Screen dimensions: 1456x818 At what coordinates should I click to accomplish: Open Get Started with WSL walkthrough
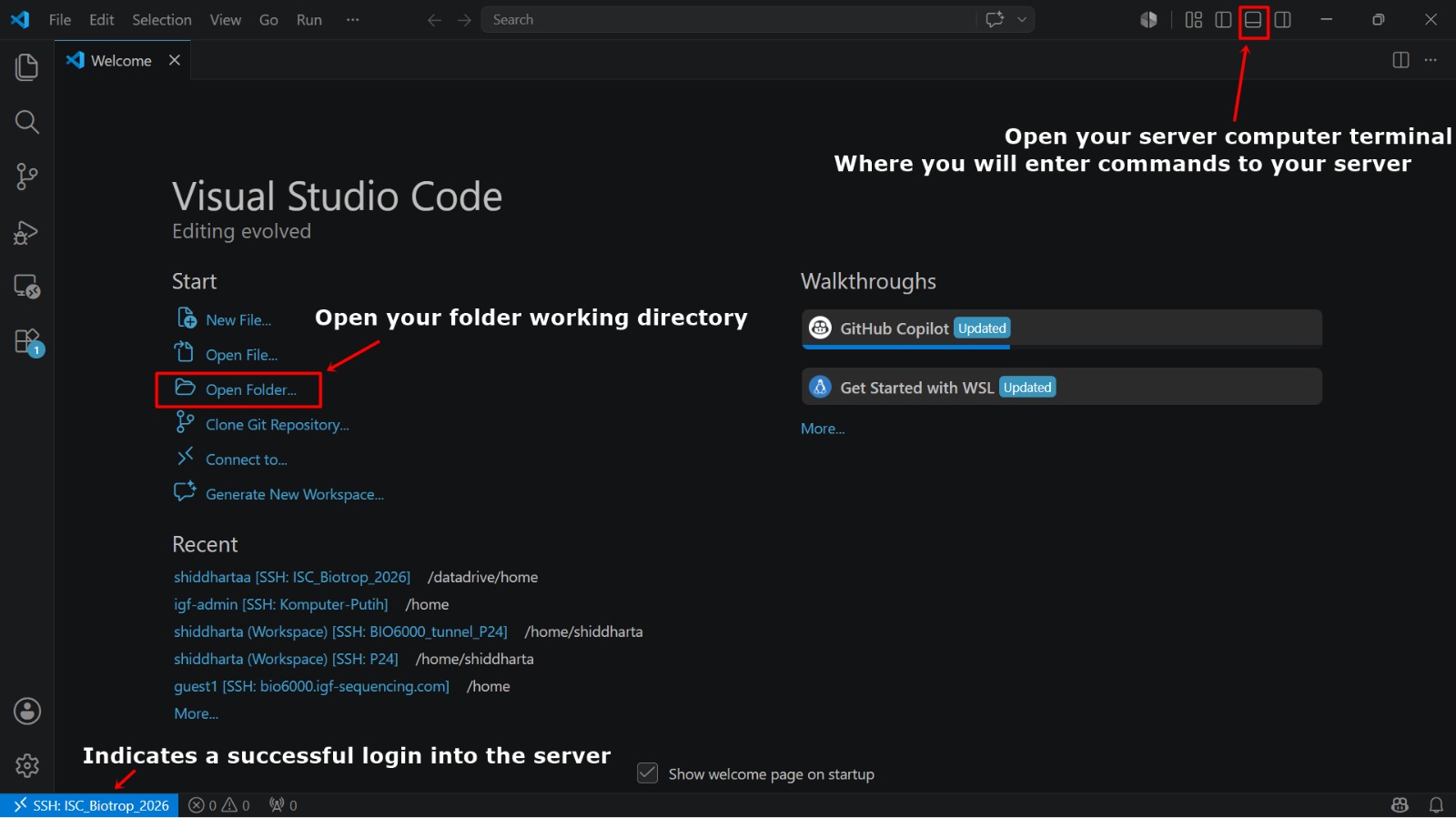pos(1061,387)
